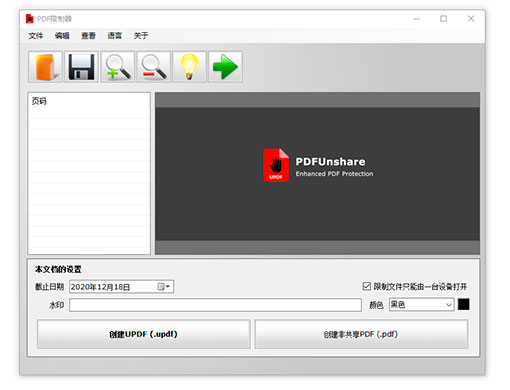The height and width of the screenshot is (390, 510).
Task: Click the green arrow toolbar button
Action: click(225, 67)
